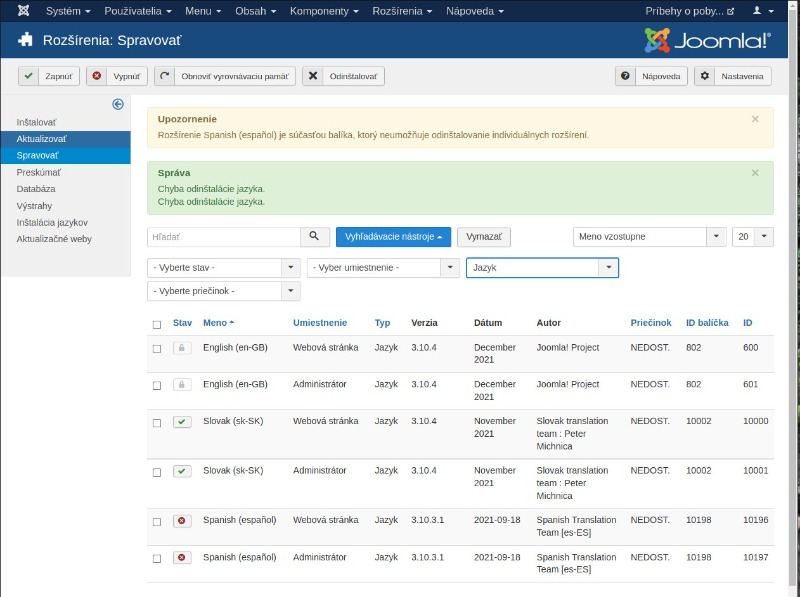Open the Používatelia menu
Viewport: 800px width, 597px height.
(138, 11)
